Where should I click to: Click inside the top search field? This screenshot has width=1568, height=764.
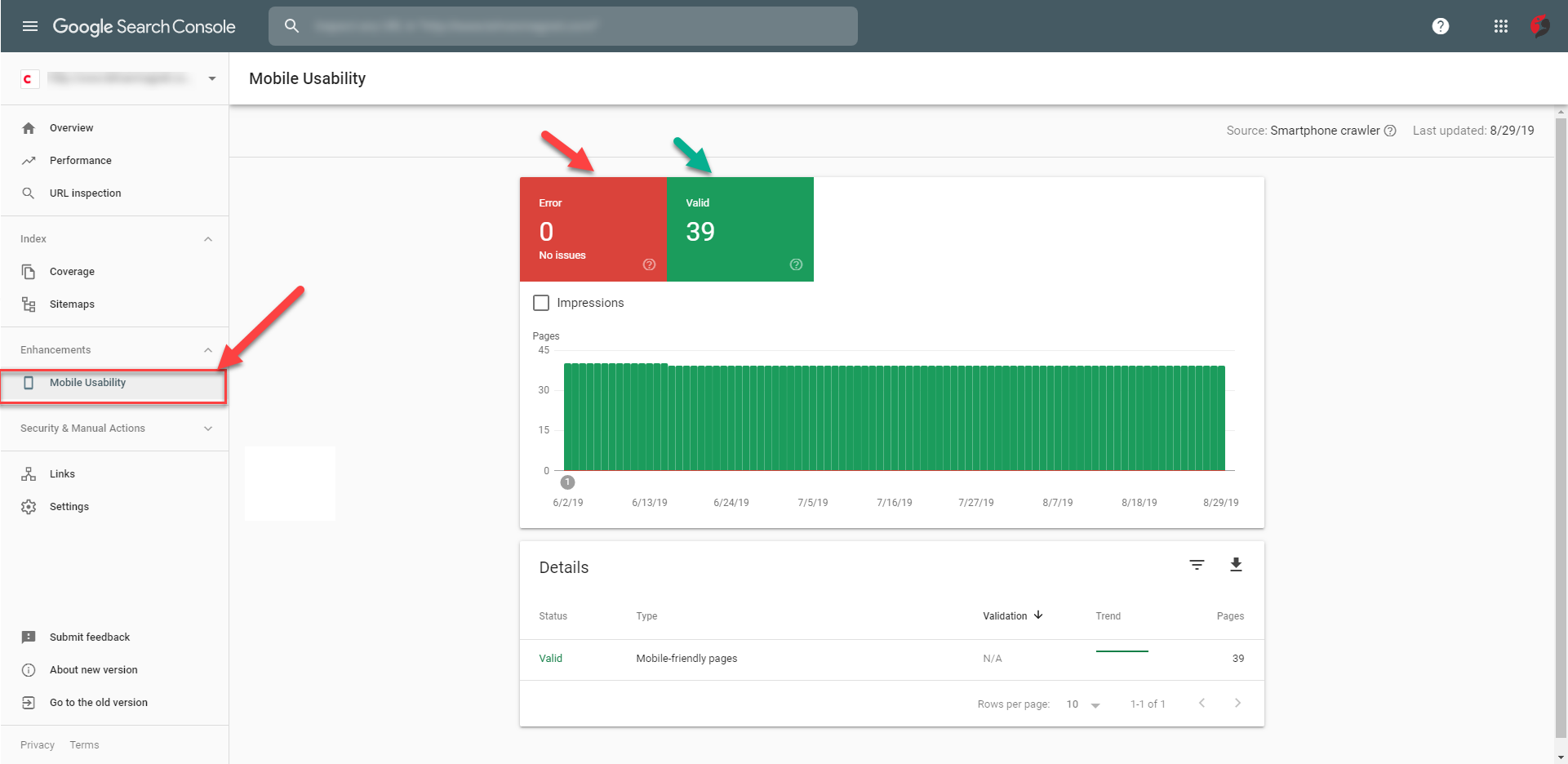click(563, 25)
